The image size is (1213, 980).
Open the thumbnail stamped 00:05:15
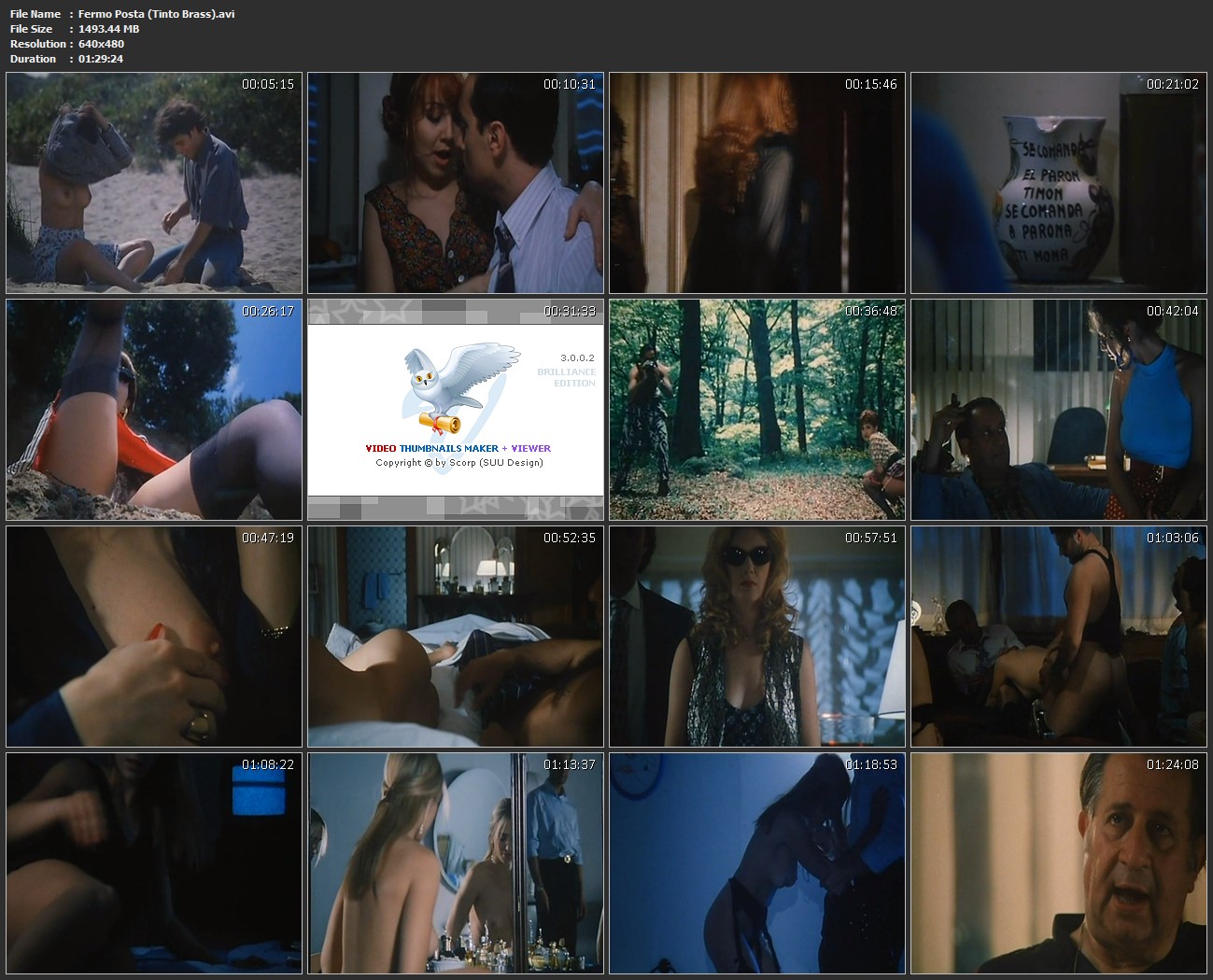pos(154,183)
